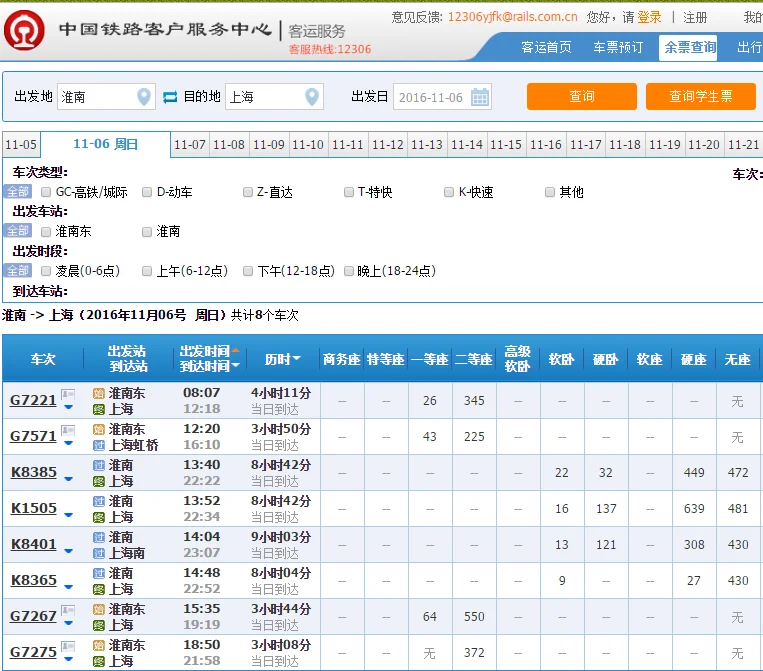The height and width of the screenshot is (671, 763).
Task: Expand stops list for G7267
Action: point(69,623)
